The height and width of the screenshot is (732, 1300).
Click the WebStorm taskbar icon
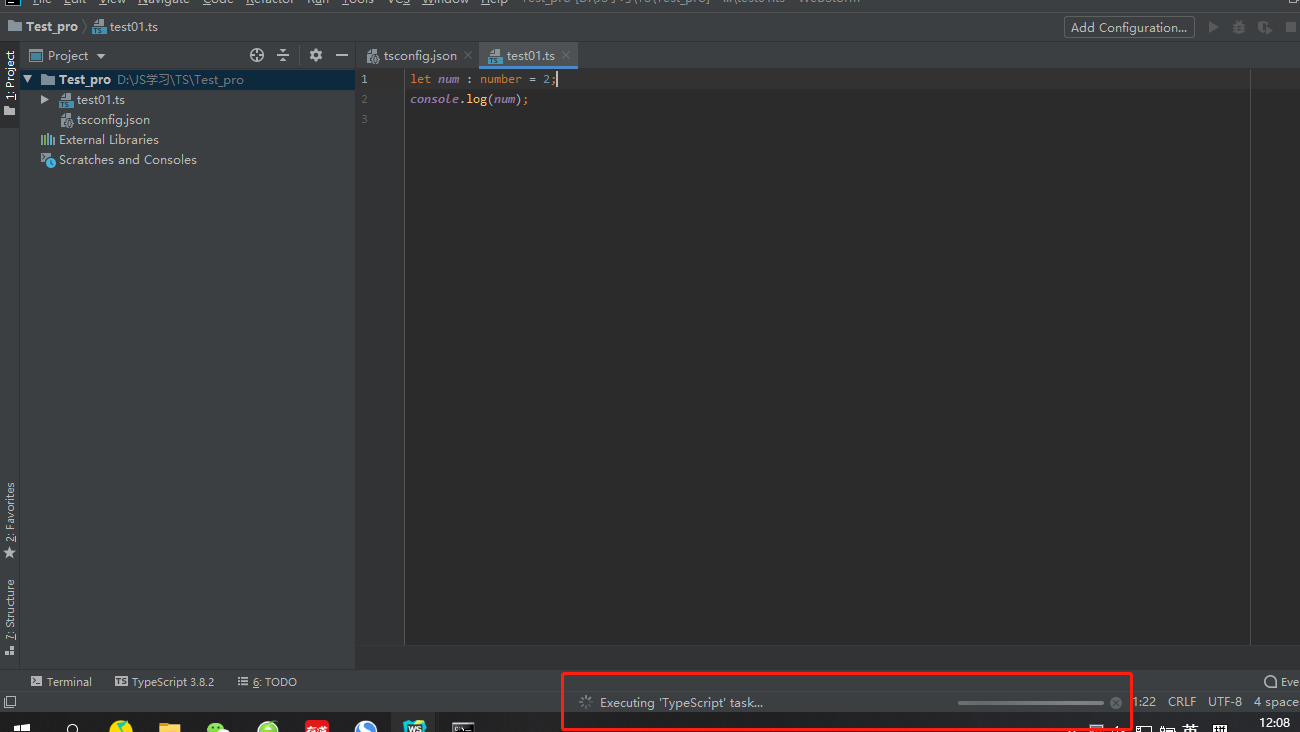click(x=414, y=727)
